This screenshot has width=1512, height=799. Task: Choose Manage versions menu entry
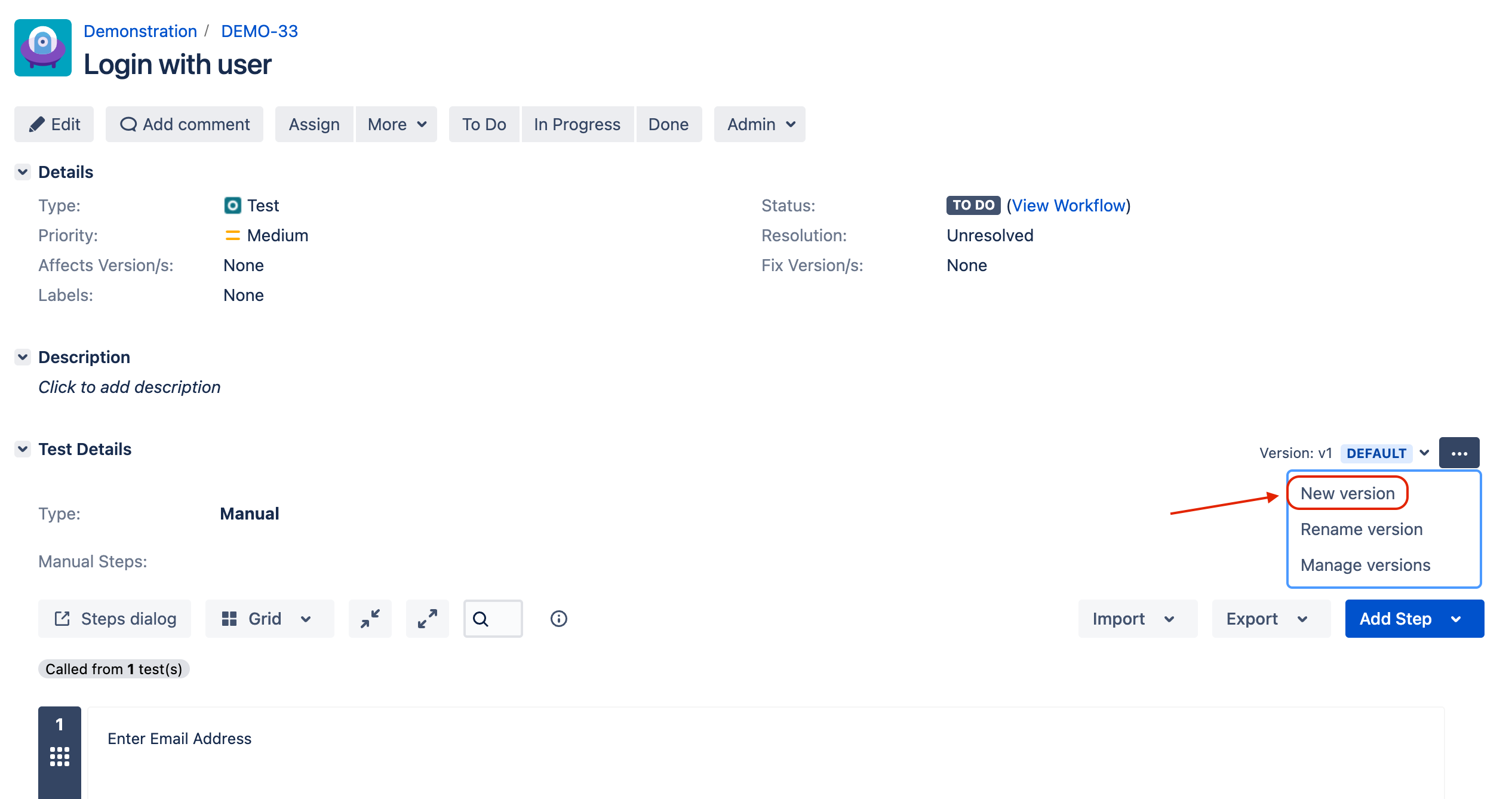(1365, 565)
